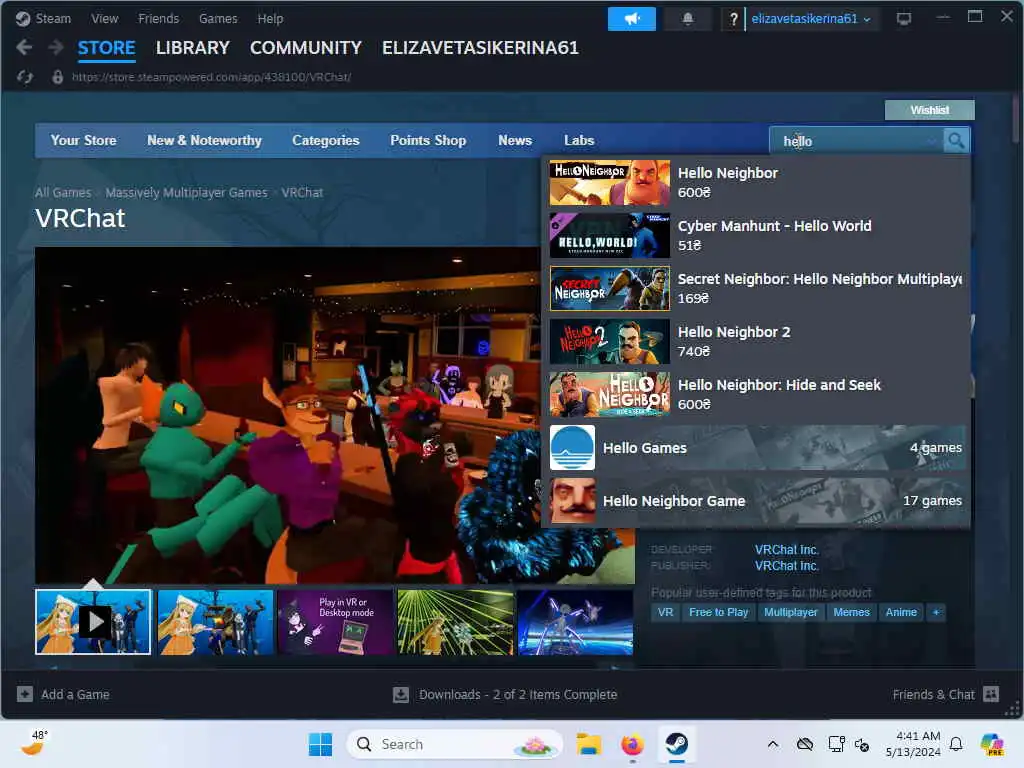This screenshot has height=768, width=1024.
Task: Click the Memes tag
Action: (x=851, y=612)
